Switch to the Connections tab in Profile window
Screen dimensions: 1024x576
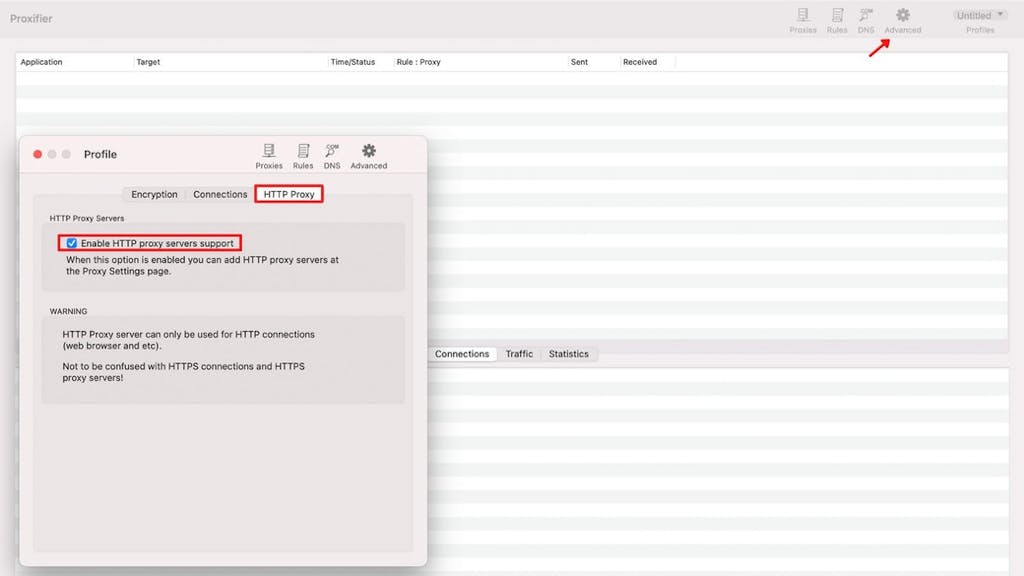[220, 195]
